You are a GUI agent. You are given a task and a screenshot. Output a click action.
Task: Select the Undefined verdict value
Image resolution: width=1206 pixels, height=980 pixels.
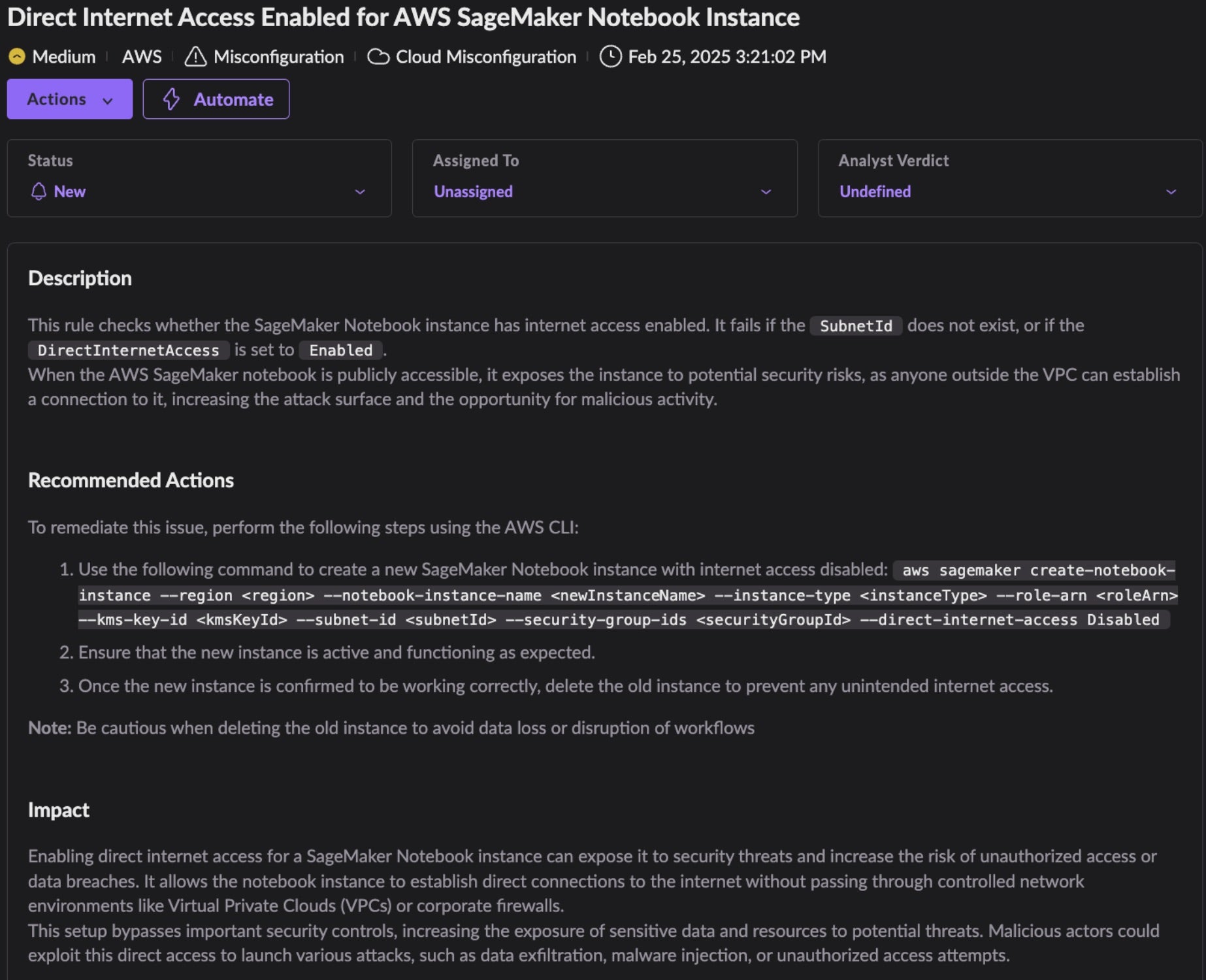click(875, 191)
